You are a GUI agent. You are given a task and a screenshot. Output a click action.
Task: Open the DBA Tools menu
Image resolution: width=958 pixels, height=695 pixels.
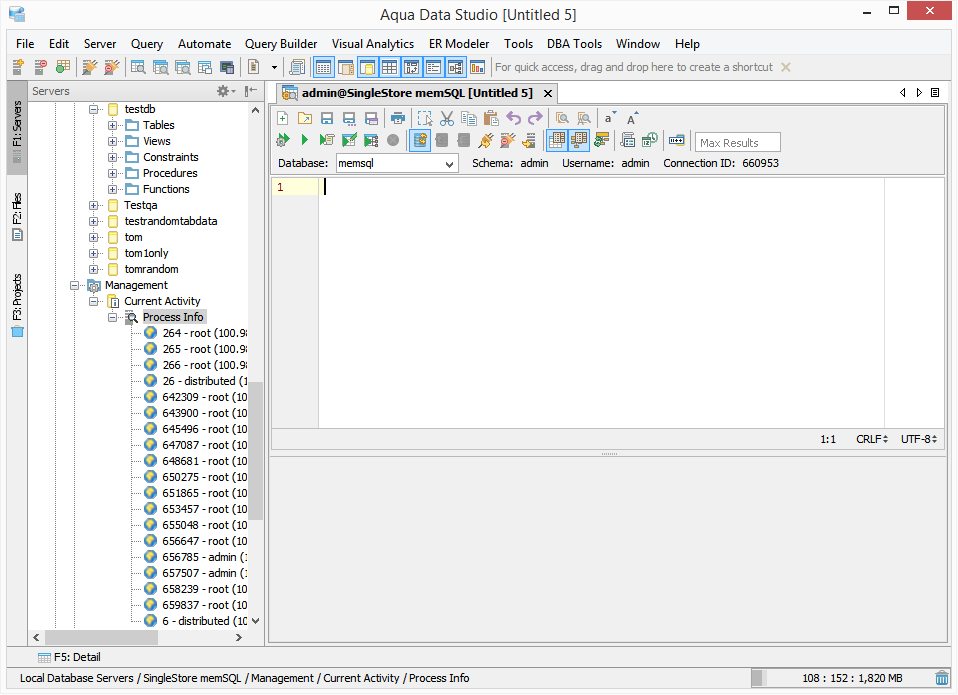[574, 44]
